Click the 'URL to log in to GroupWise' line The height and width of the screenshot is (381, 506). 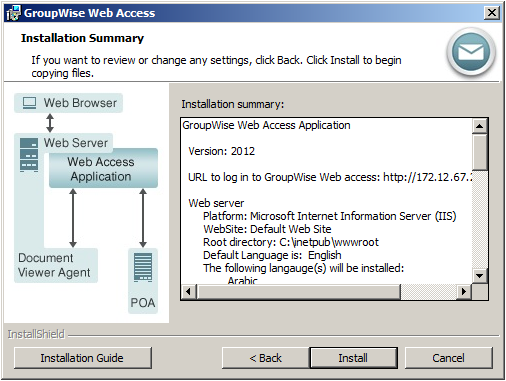point(330,177)
